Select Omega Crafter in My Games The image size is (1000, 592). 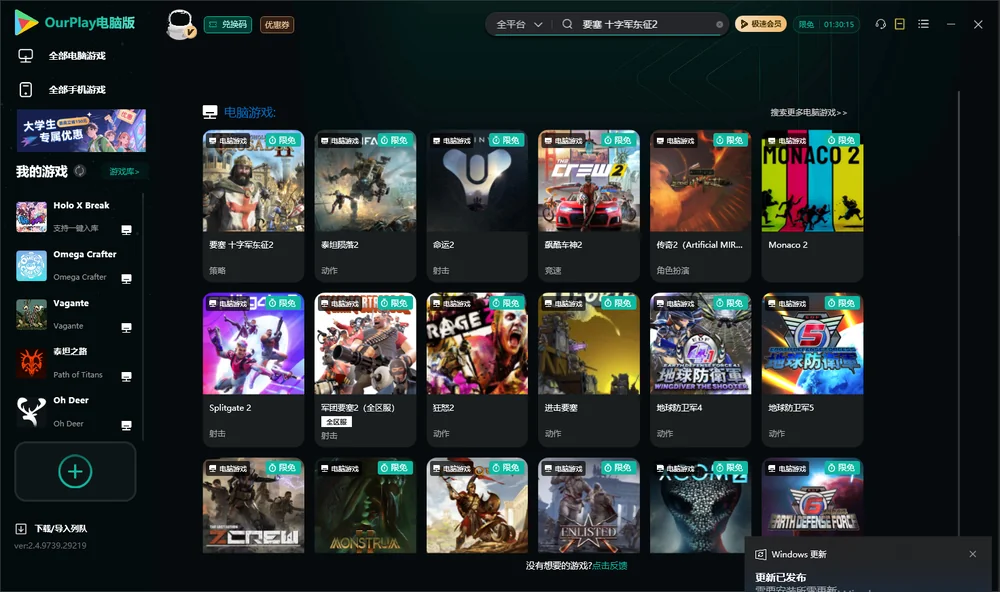click(77, 265)
